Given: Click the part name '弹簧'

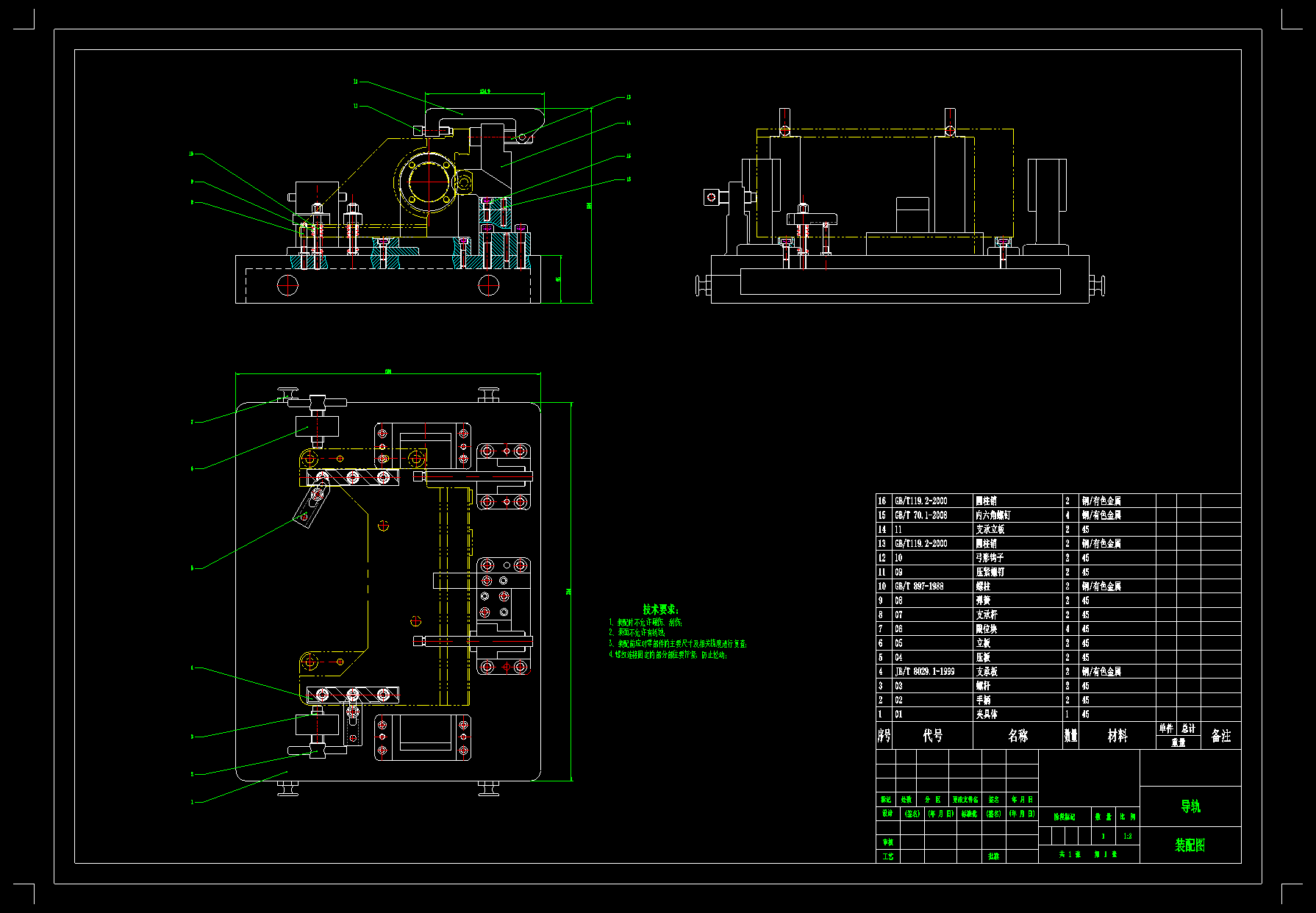Looking at the screenshot, I should [983, 601].
